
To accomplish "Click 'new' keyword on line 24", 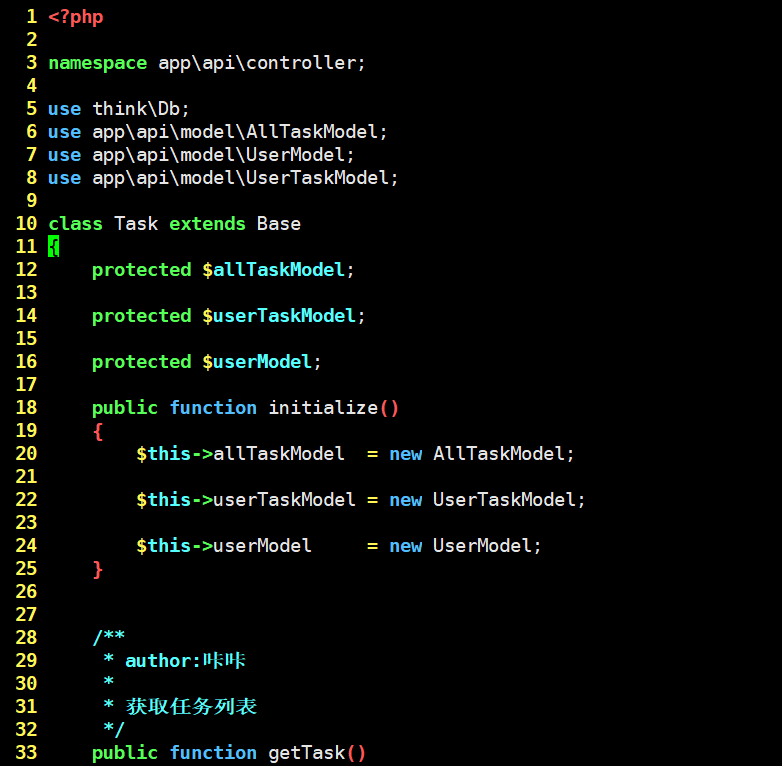I will 405,546.
